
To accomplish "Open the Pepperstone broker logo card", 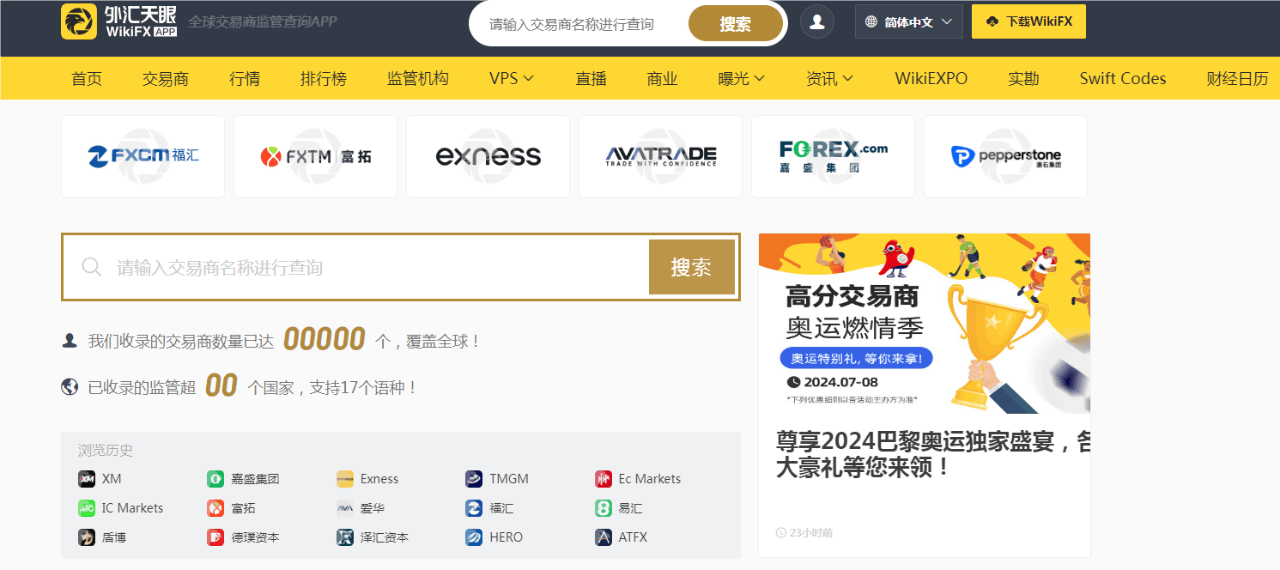I will point(1005,156).
